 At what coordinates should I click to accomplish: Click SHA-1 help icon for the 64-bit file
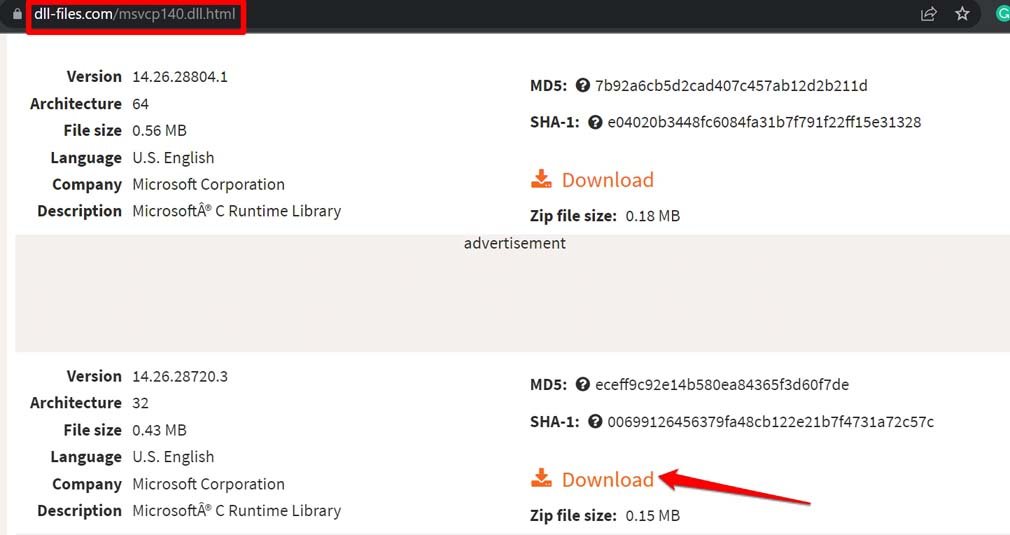point(595,123)
